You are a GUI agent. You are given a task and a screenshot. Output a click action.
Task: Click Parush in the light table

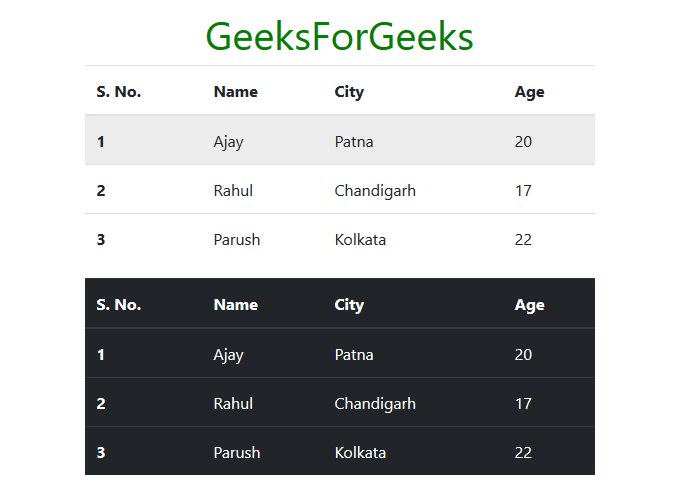(237, 240)
